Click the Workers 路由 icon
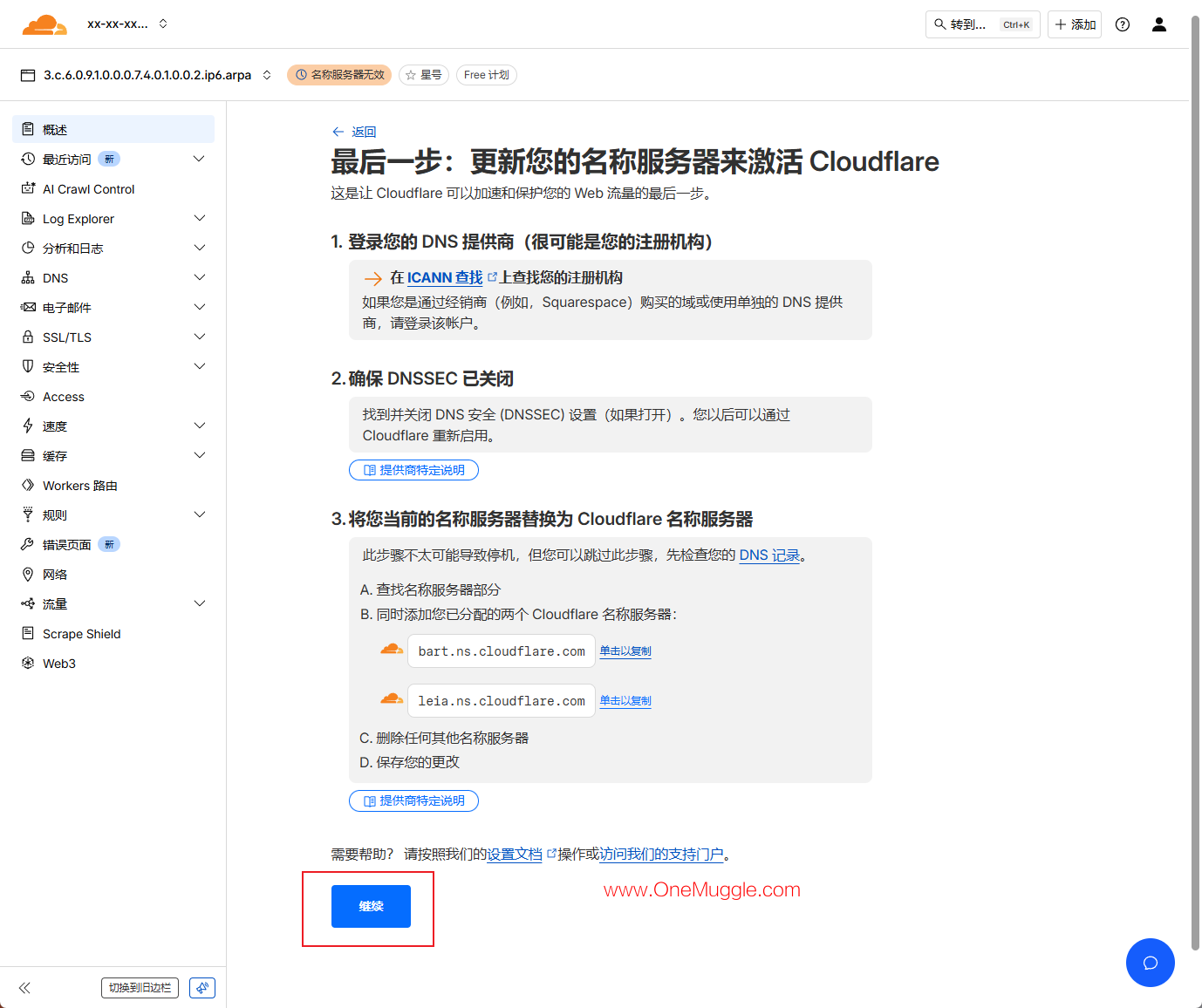Viewport: 1202px width, 1008px height. tap(28, 485)
